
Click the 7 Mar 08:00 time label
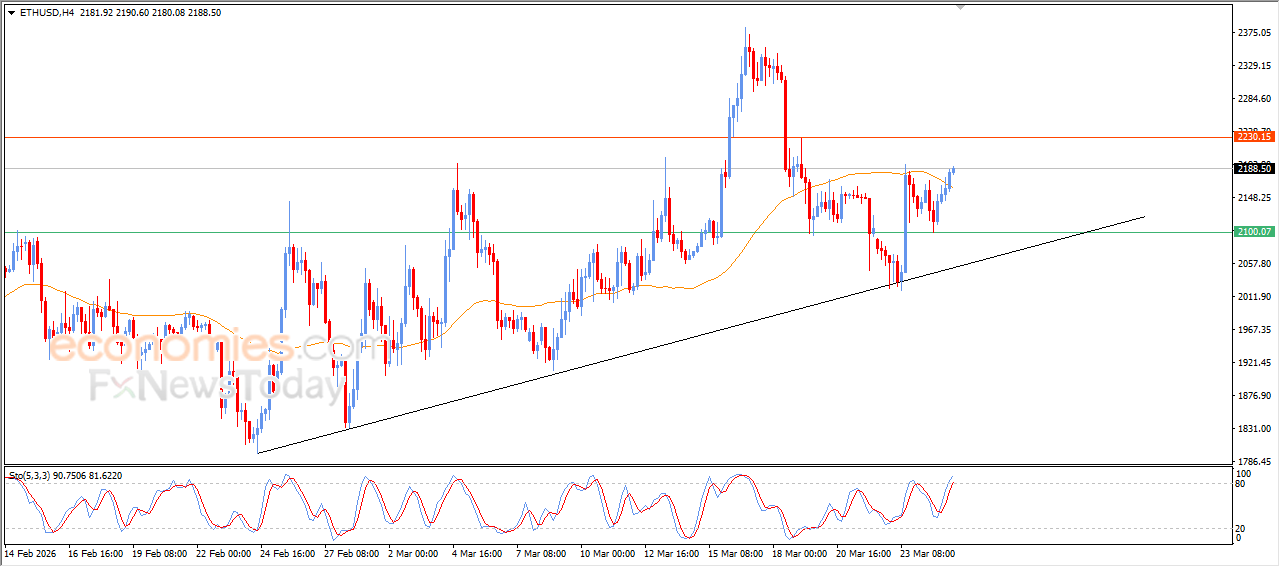[541, 552]
